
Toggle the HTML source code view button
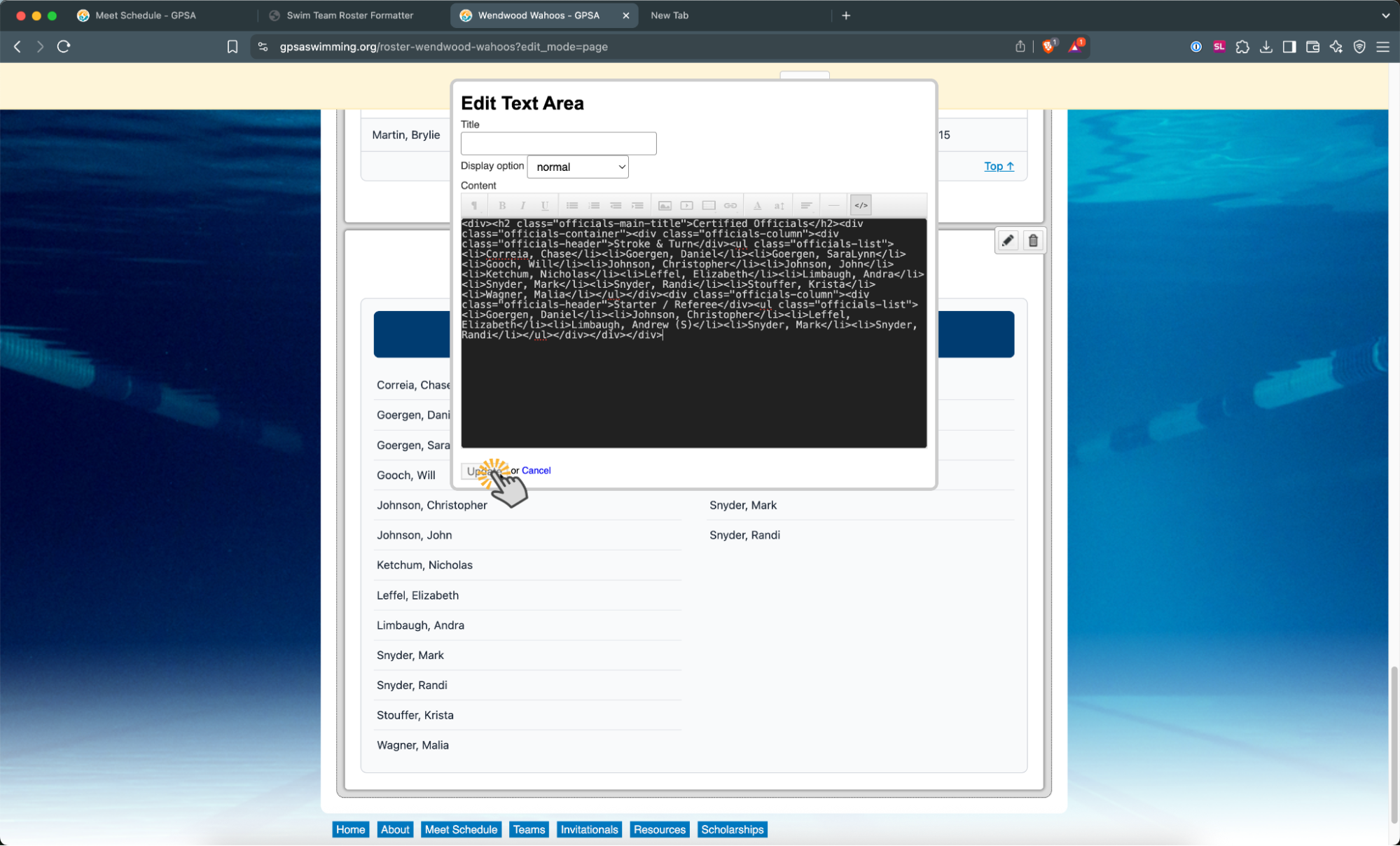coord(861,205)
